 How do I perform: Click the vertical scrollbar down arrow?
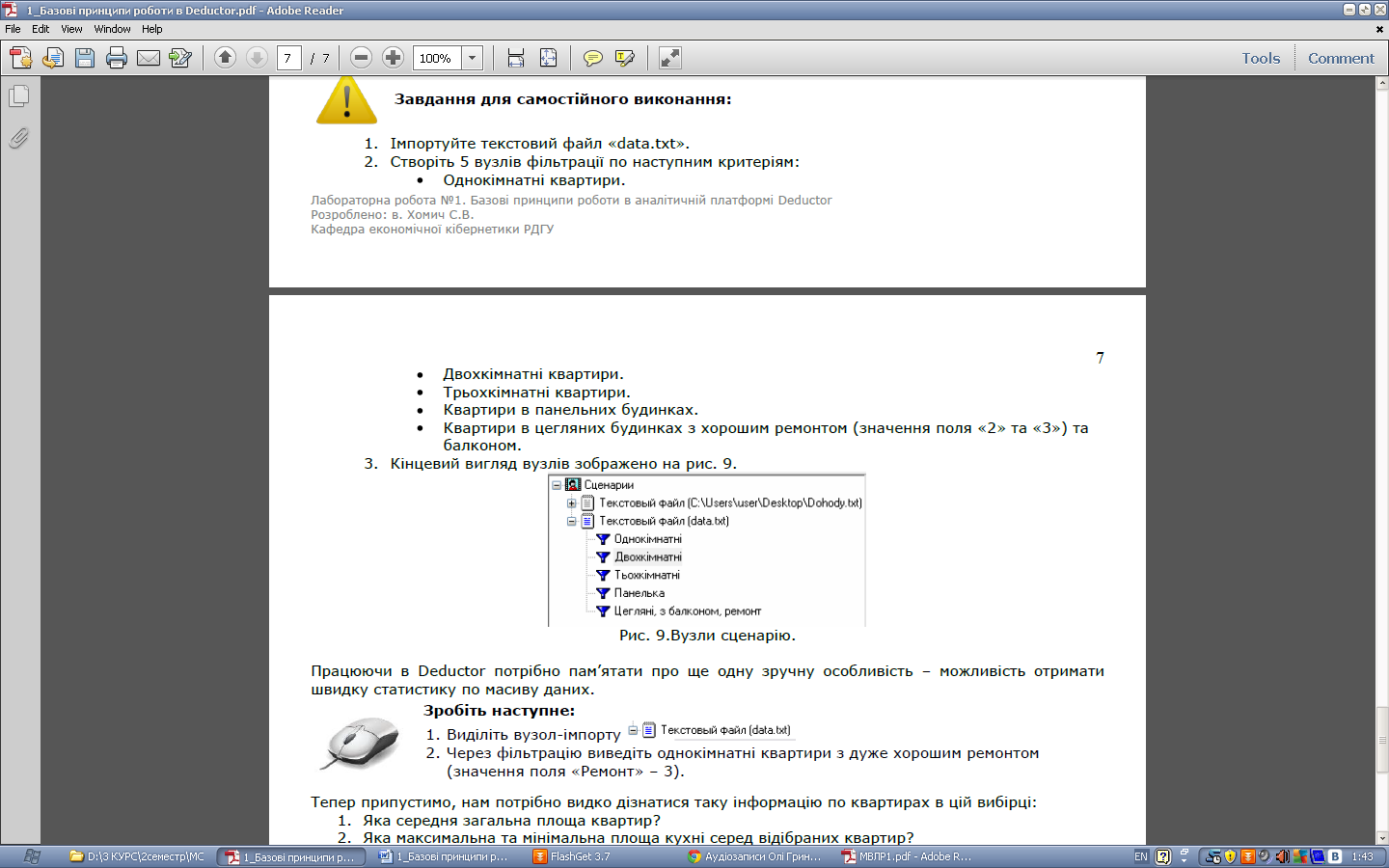click(1381, 838)
